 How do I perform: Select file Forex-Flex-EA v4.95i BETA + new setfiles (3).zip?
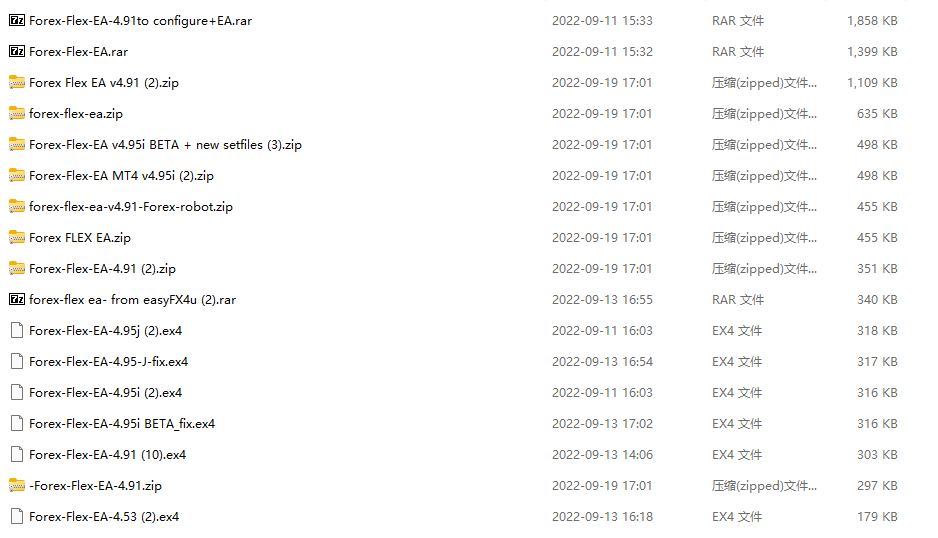165,145
